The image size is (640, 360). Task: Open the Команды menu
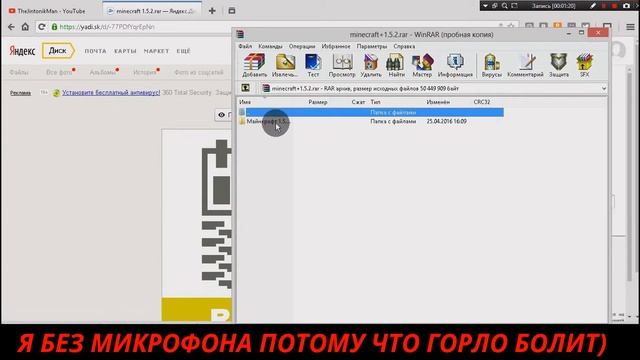tap(270, 47)
